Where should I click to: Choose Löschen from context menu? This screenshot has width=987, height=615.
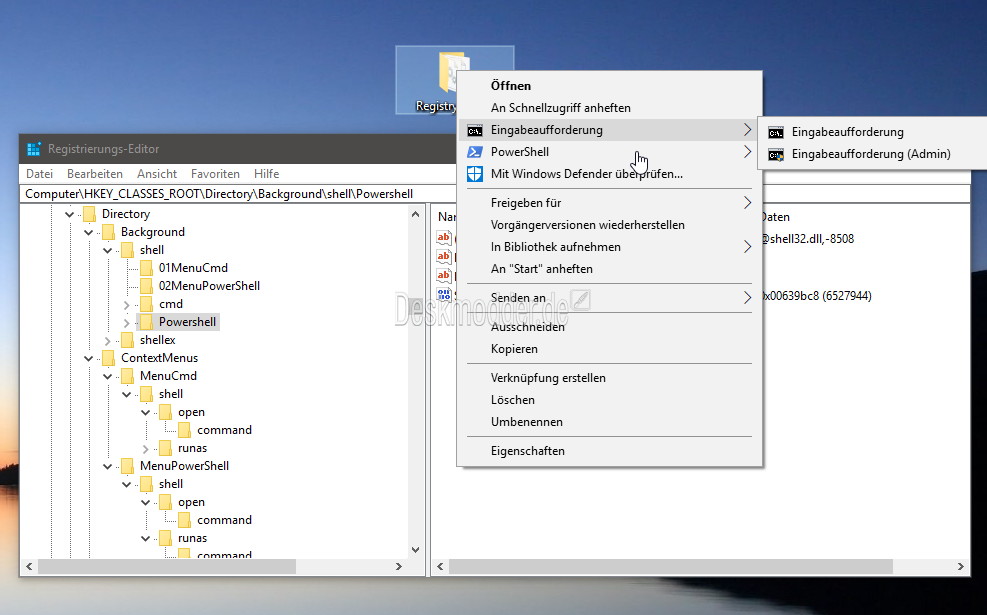[609, 400]
